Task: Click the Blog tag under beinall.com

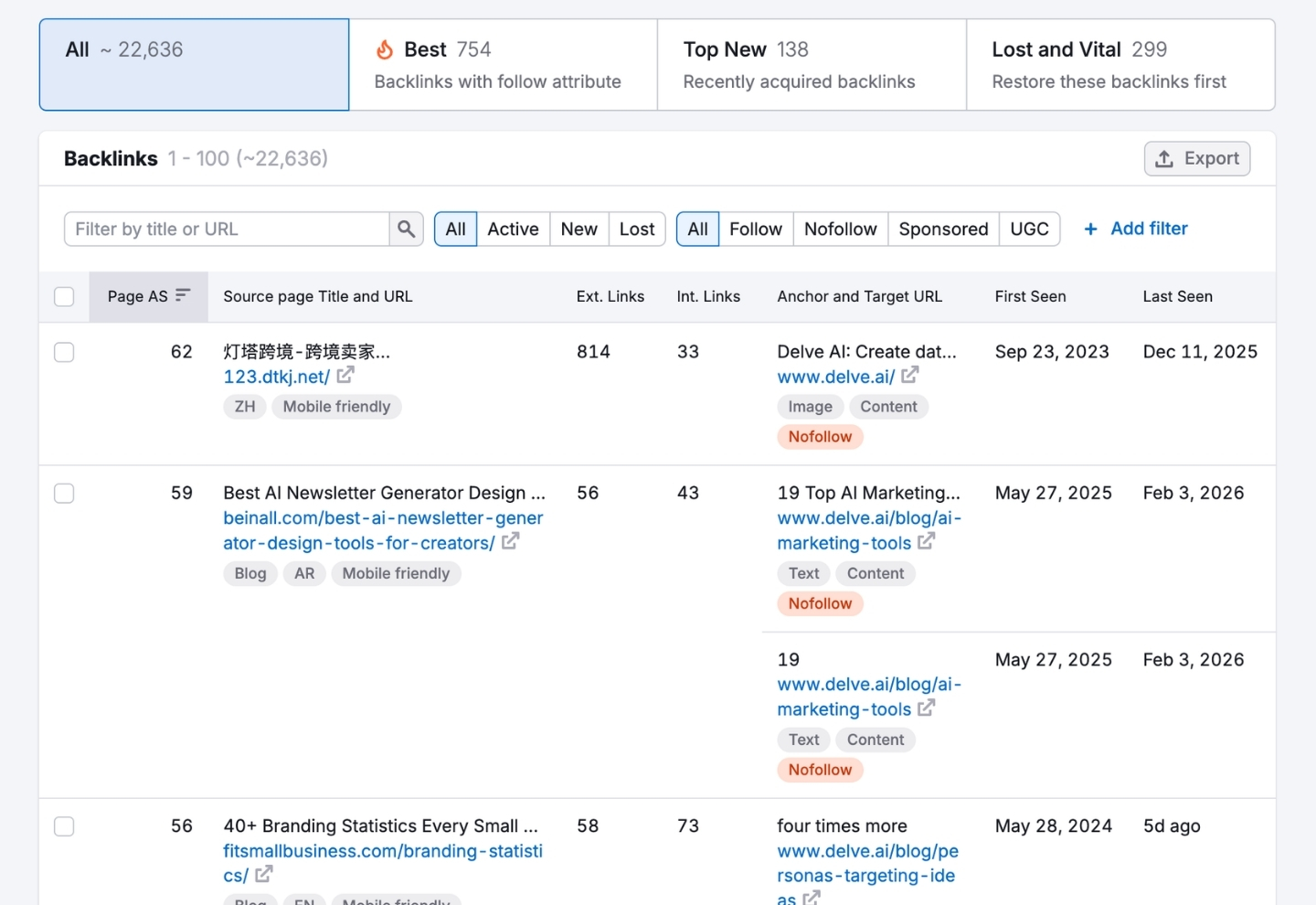Action: pyautogui.click(x=250, y=573)
